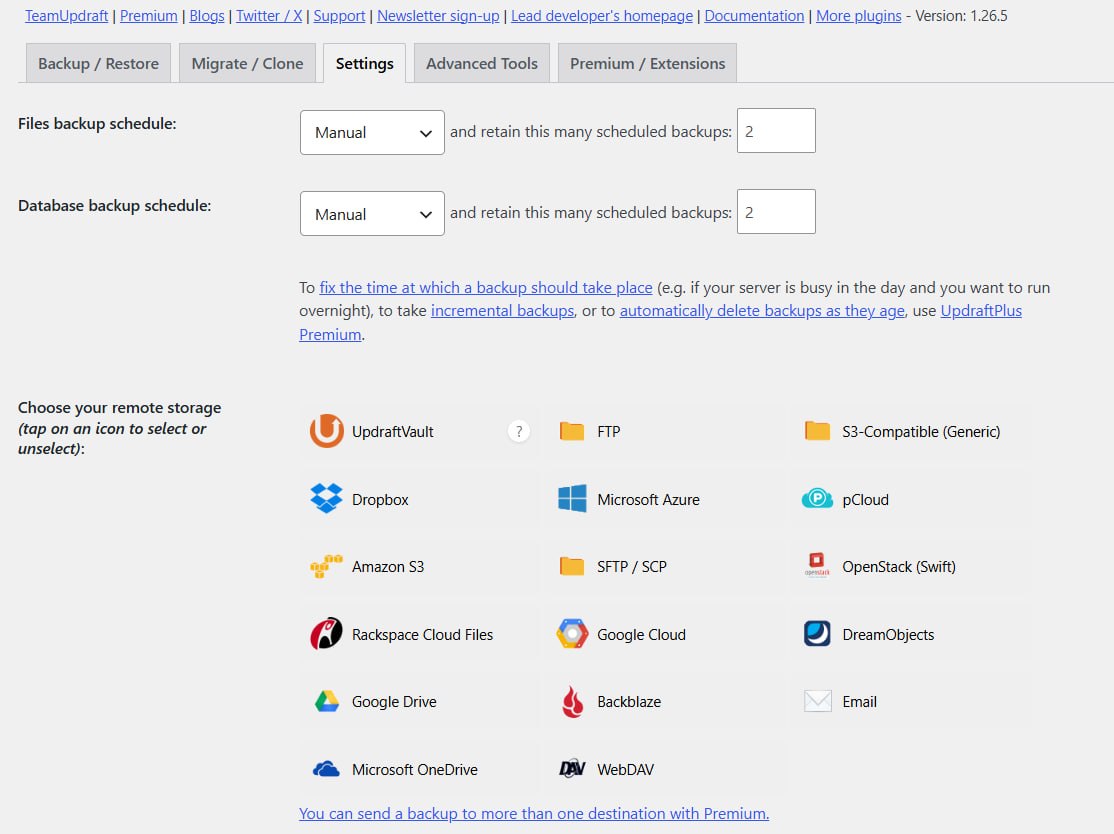This screenshot has height=834, width=1114.
Task: Follow the incremental backups link
Action: click(x=502, y=310)
